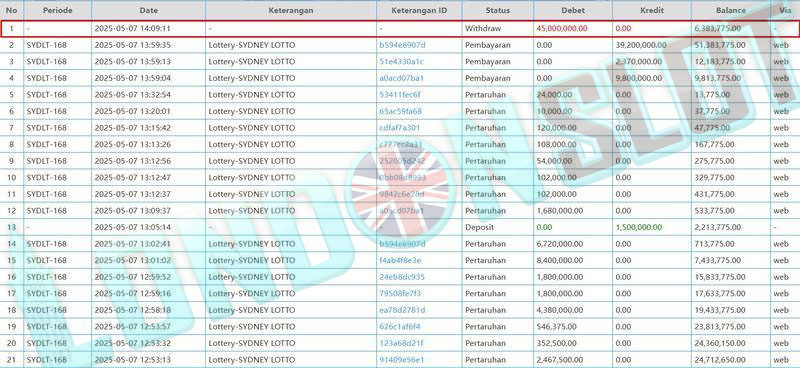Select the 626c1af6f4 transaction link
This screenshot has width=800, height=368.
(x=399, y=327)
